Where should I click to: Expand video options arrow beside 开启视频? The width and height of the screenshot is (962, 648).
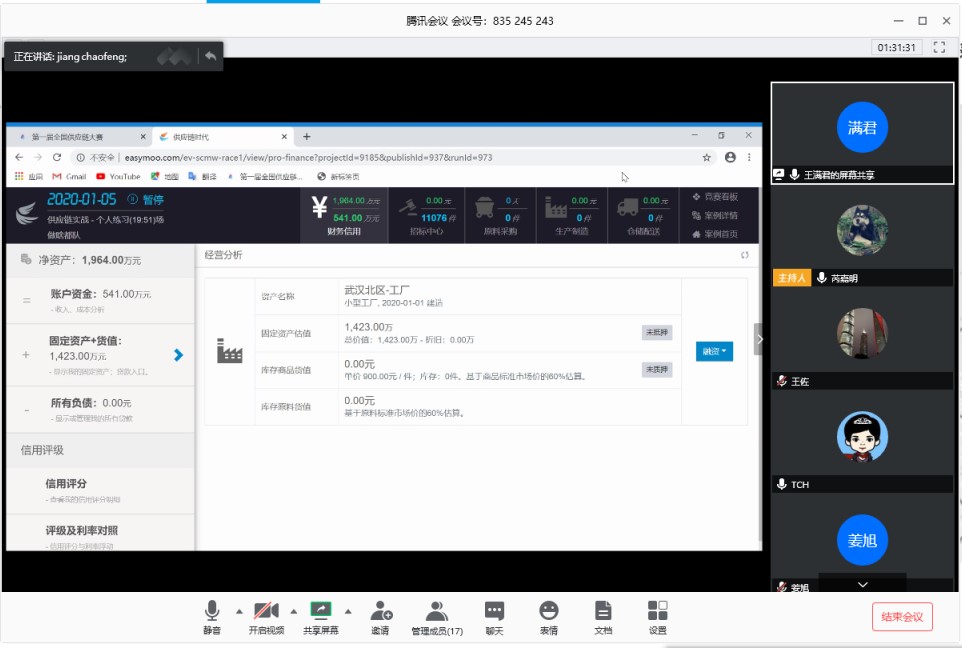(x=293, y=611)
